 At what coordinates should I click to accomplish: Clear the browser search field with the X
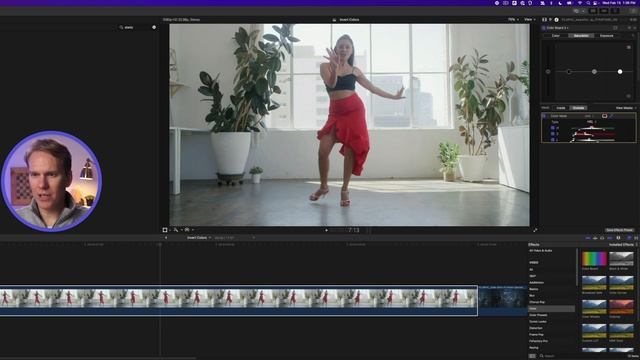tap(154, 27)
